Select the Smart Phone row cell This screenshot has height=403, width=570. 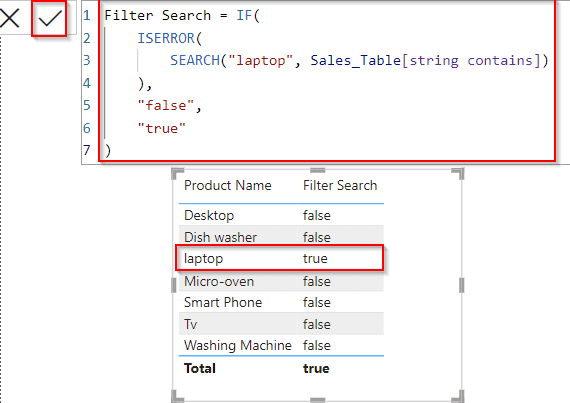[223, 302]
